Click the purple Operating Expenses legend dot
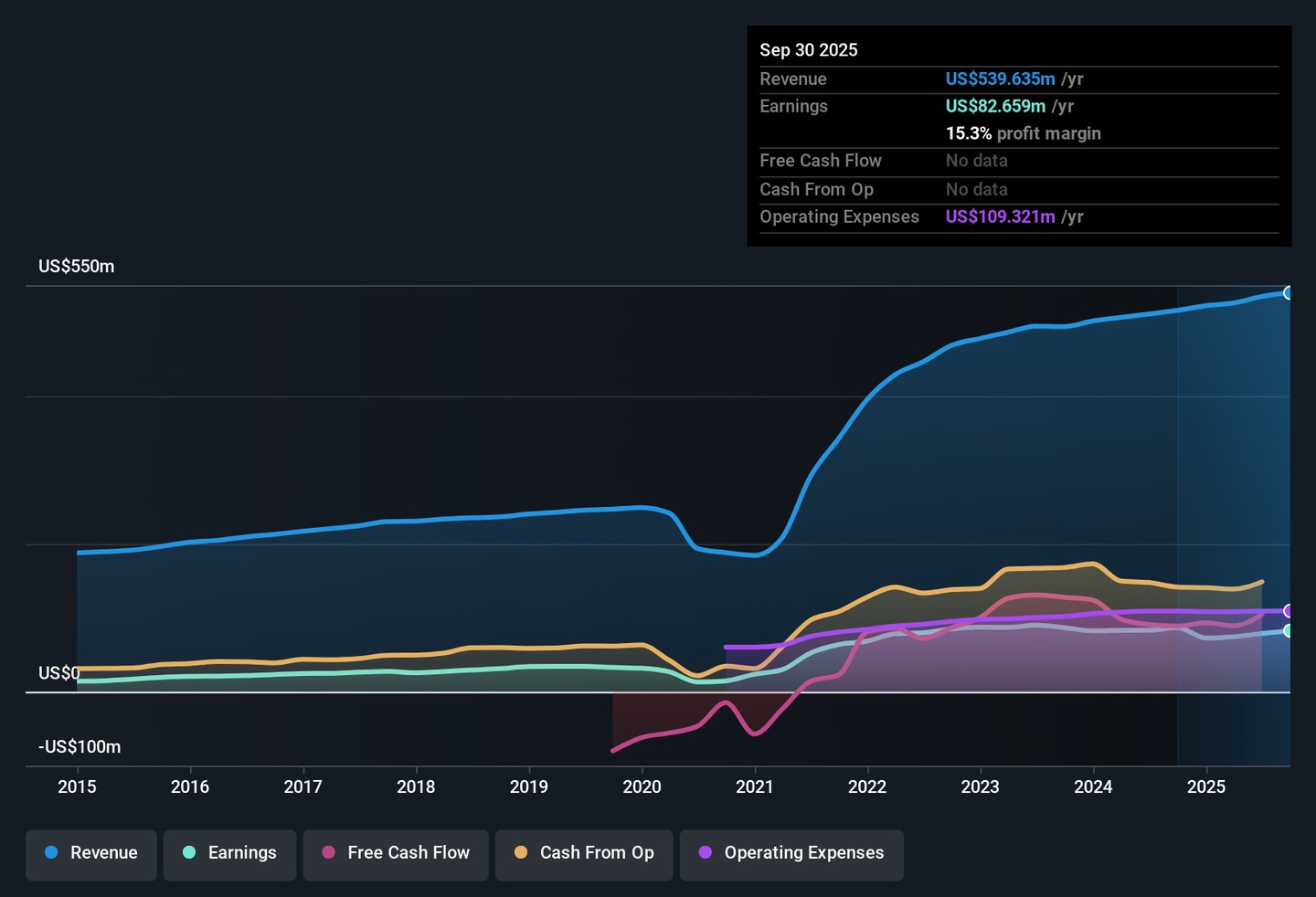The image size is (1316, 897). (x=706, y=852)
